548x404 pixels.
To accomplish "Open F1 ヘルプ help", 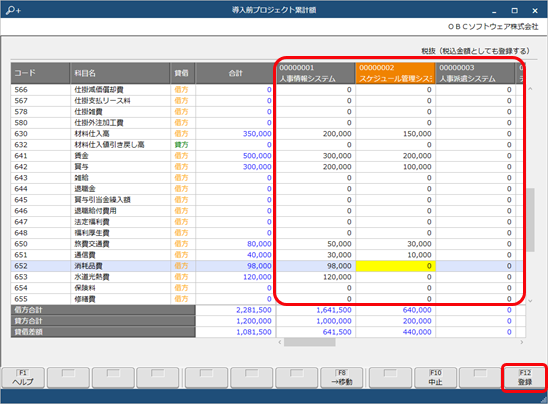I will tap(23, 377).
